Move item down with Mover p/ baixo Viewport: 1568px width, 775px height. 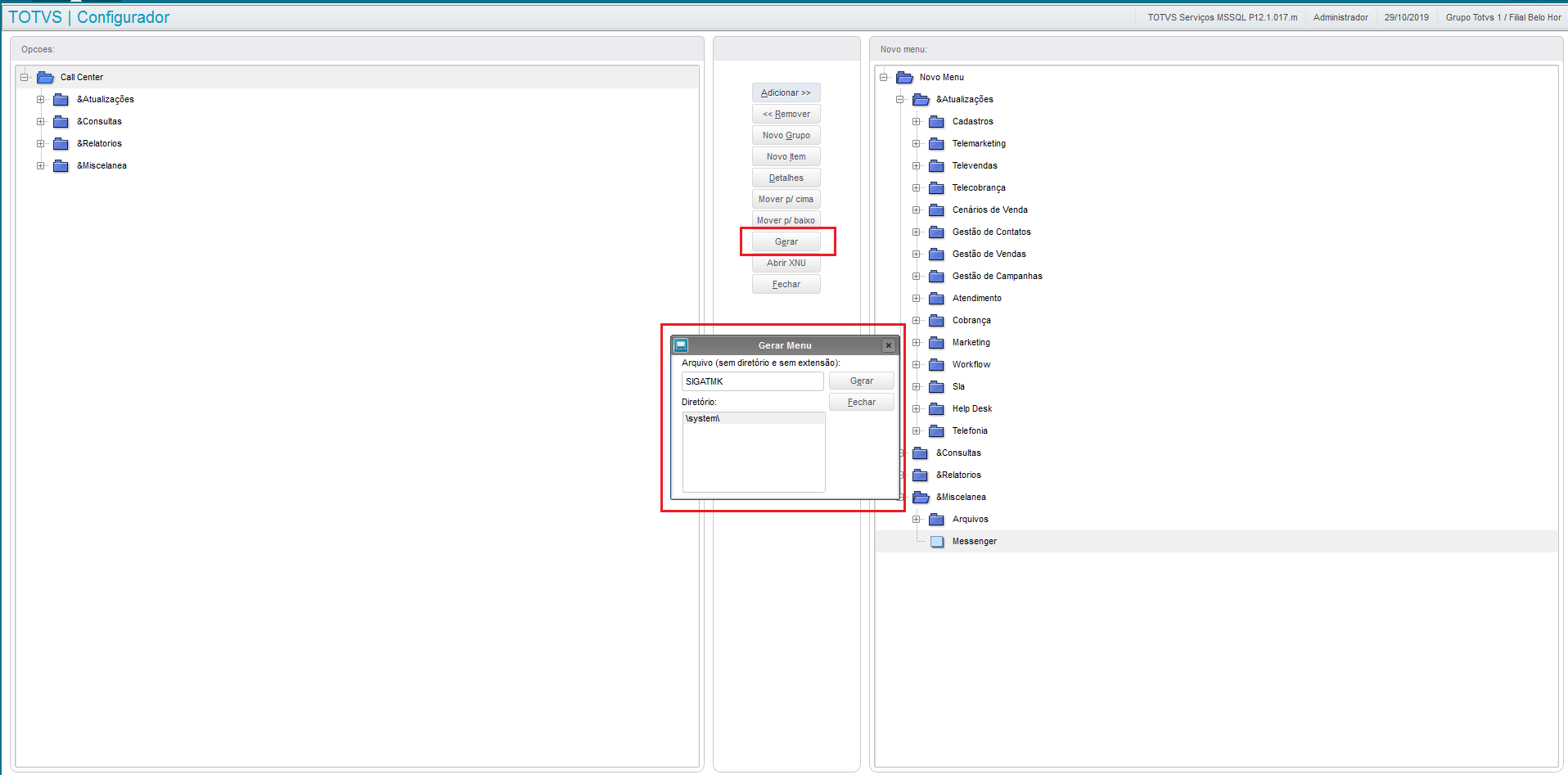click(786, 220)
